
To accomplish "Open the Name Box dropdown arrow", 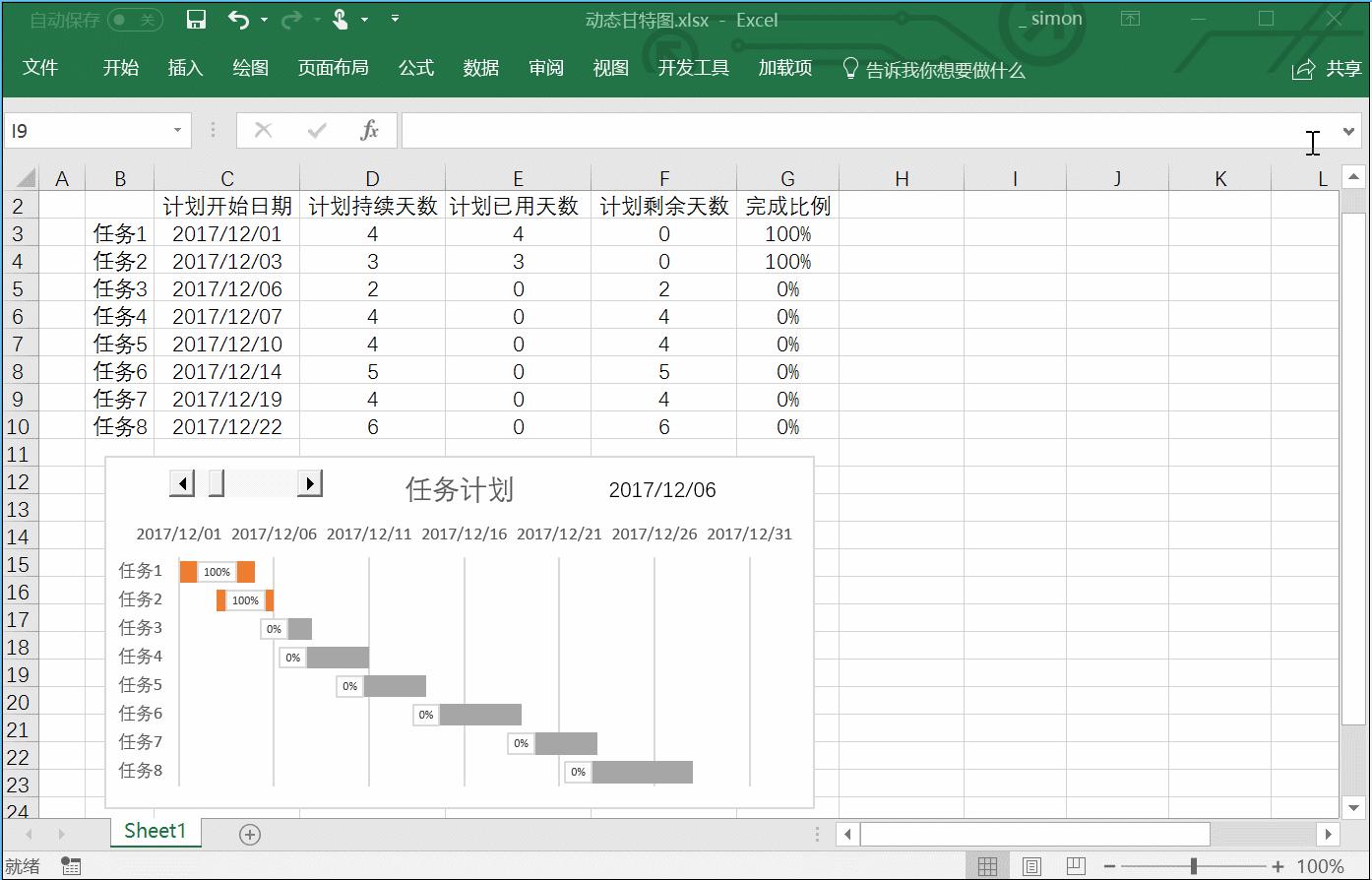I will [x=178, y=131].
